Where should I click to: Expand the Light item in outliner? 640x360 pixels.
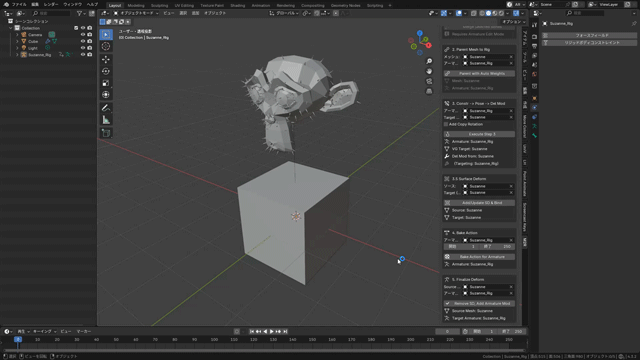pyautogui.click(x=17, y=48)
